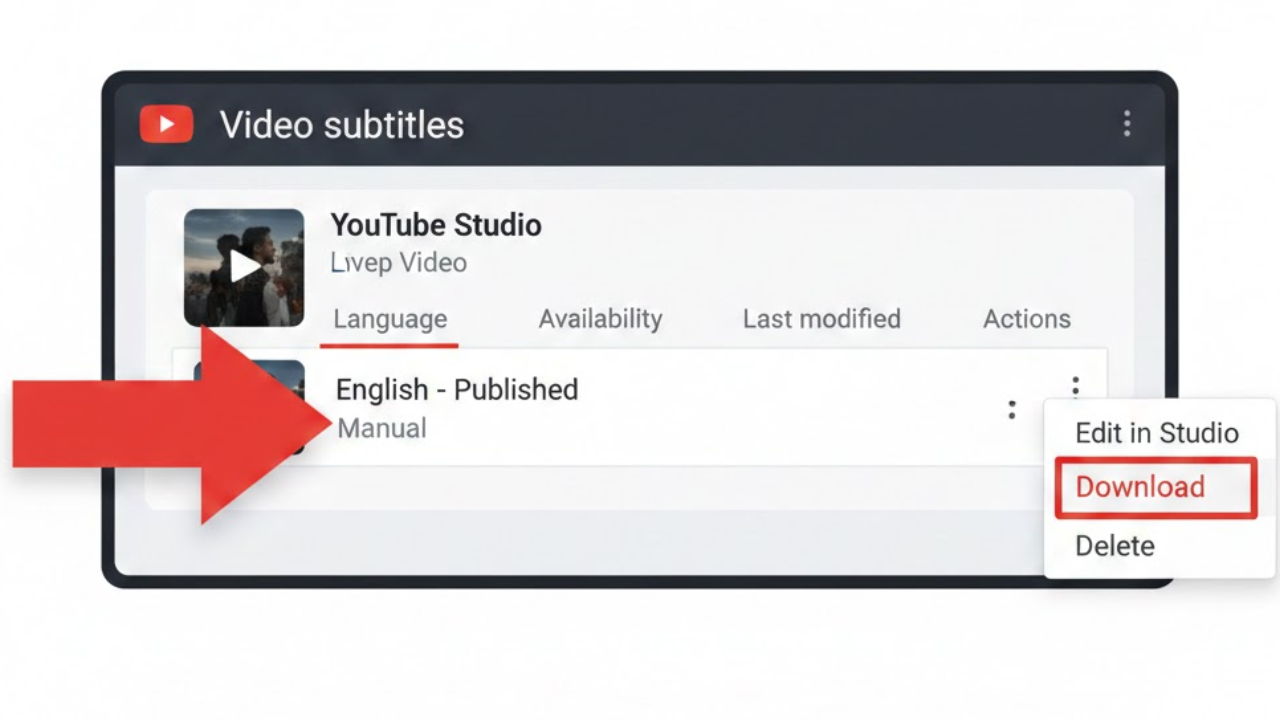Viewport: 1280px width, 720px height.
Task: Select the play button overlay icon
Action: point(244,267)
